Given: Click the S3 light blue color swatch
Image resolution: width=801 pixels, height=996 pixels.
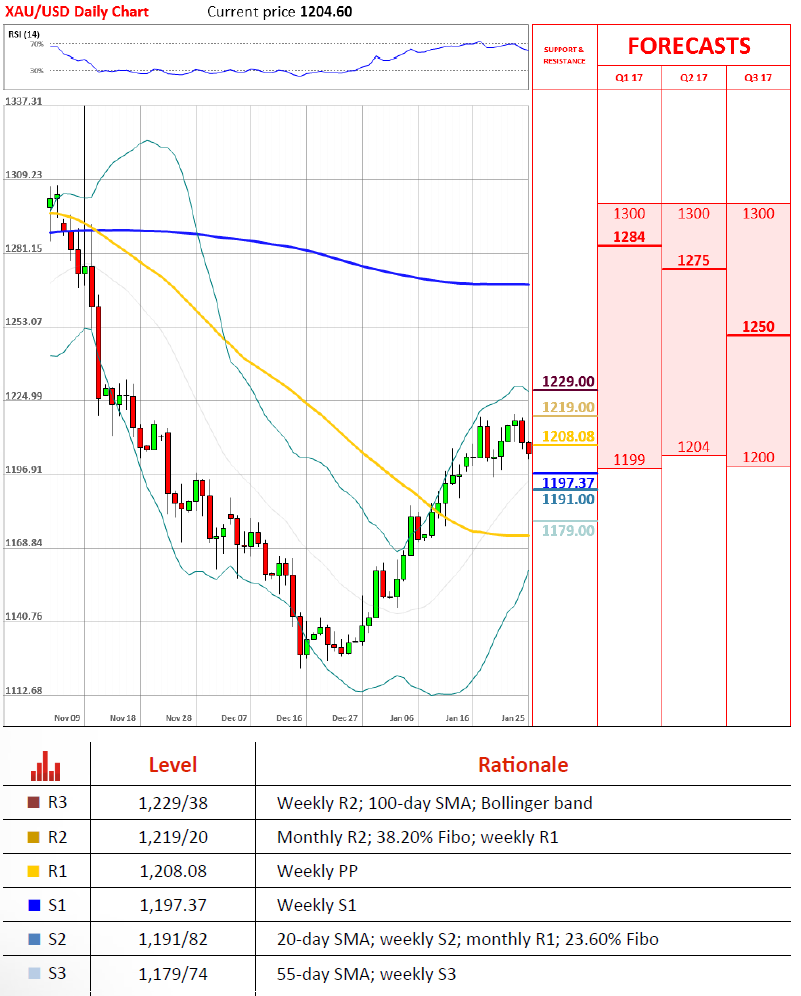Looking at the screenshot, I should pyautogui.click(x=34, y=973).
